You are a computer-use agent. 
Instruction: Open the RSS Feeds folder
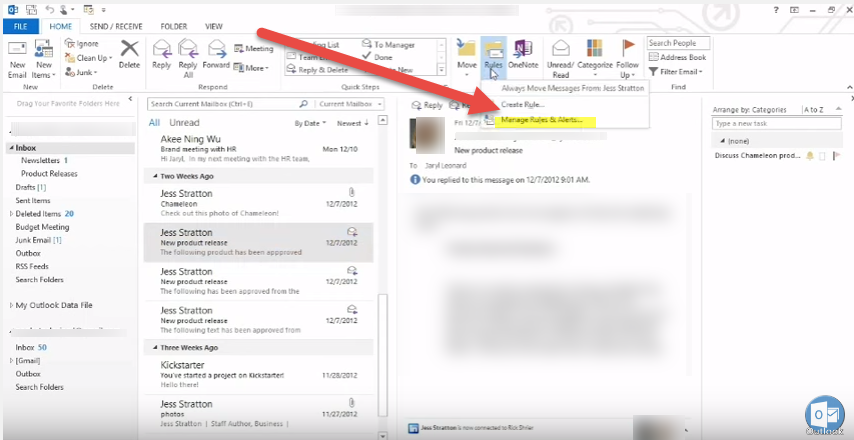pyautogui.click(x=32, y=266)
